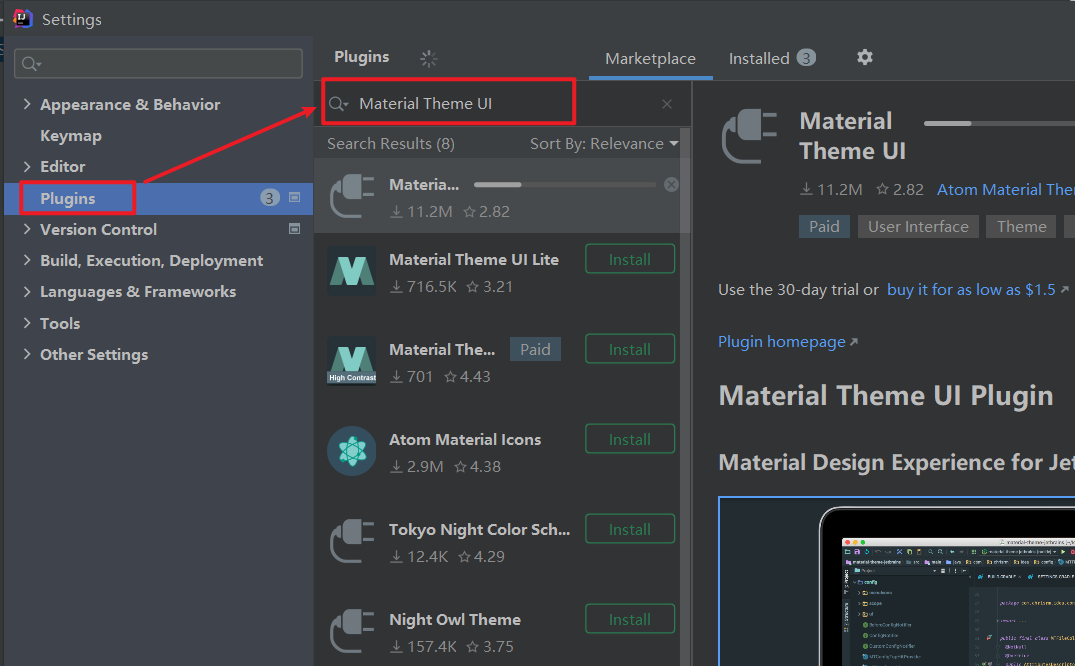
Task: Install the paid High Contrast Material Theme
Action: [x=629, y=349]
